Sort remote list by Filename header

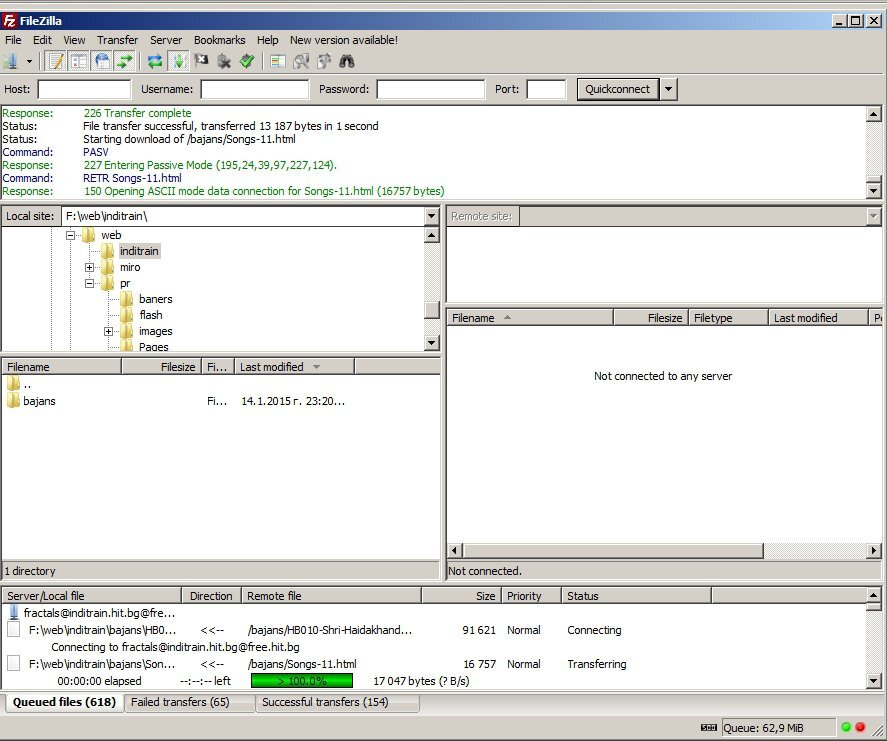[x=529, y=318]
